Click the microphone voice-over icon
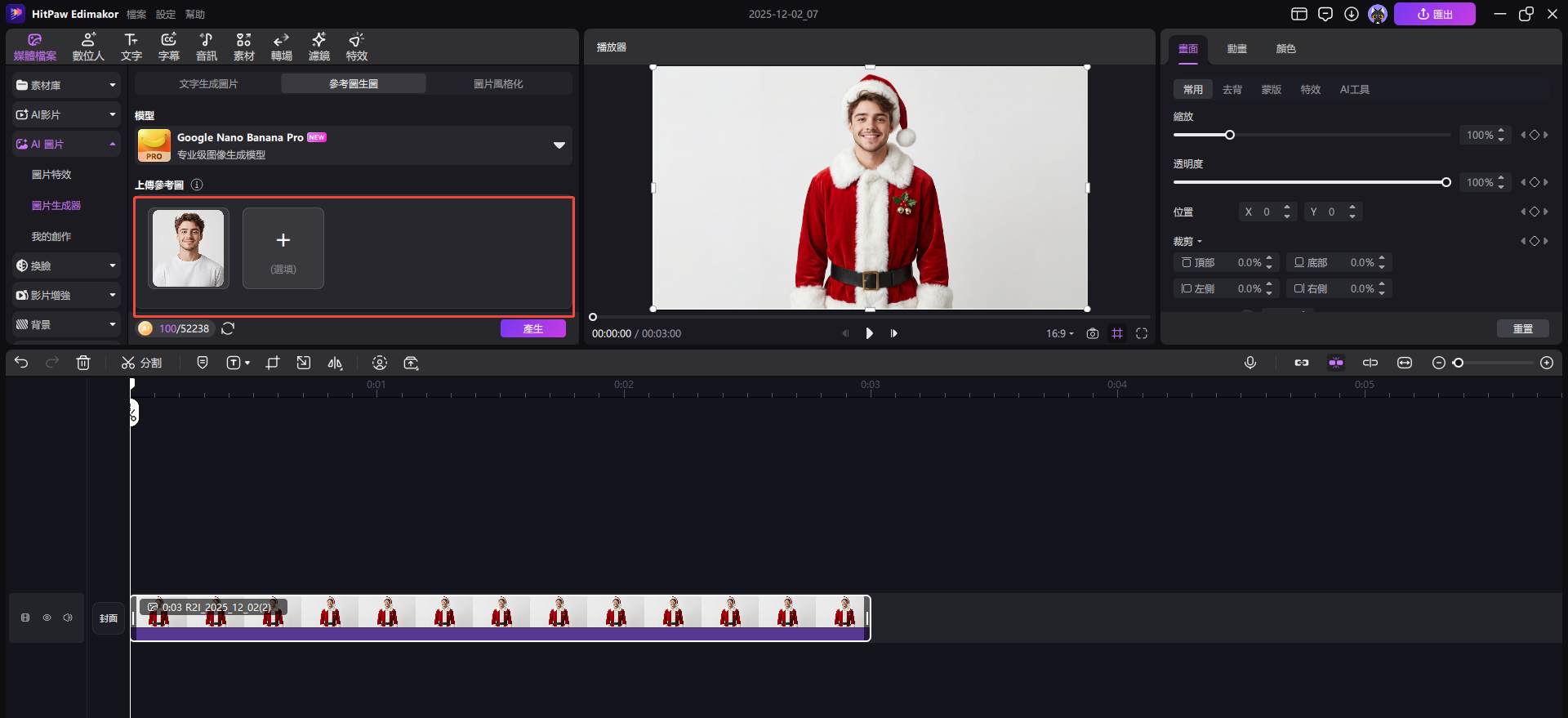This screenshot has width=1568, height=718. click(1249, 363)
